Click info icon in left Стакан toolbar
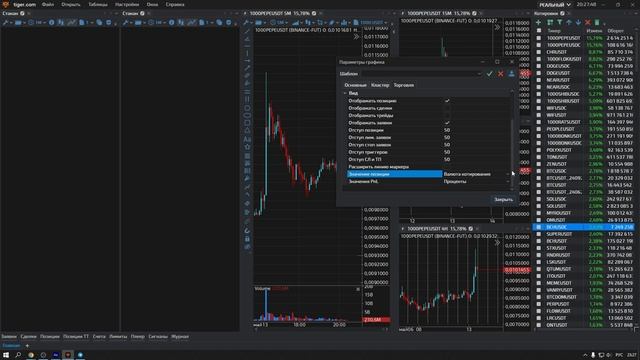640x360 pixels. (x=51, y=22)
